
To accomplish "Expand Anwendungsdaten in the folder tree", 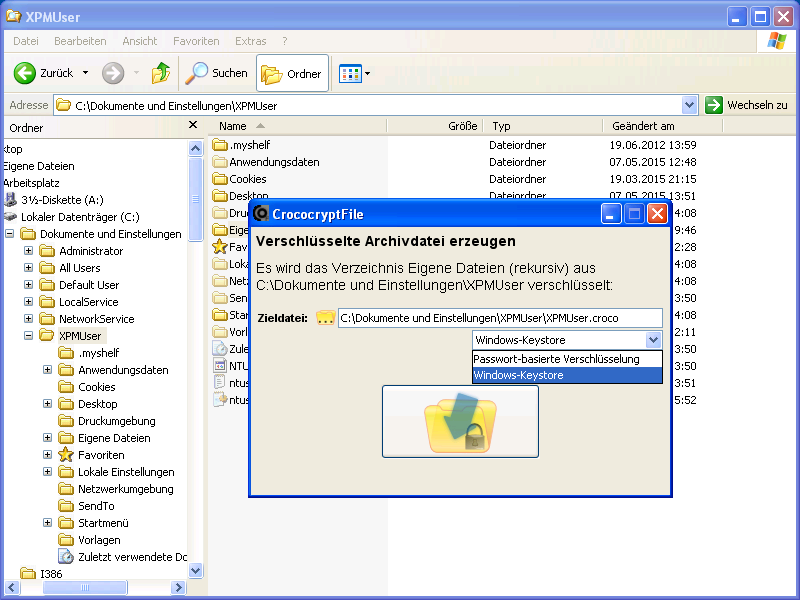I will click(x=47, y=370).
